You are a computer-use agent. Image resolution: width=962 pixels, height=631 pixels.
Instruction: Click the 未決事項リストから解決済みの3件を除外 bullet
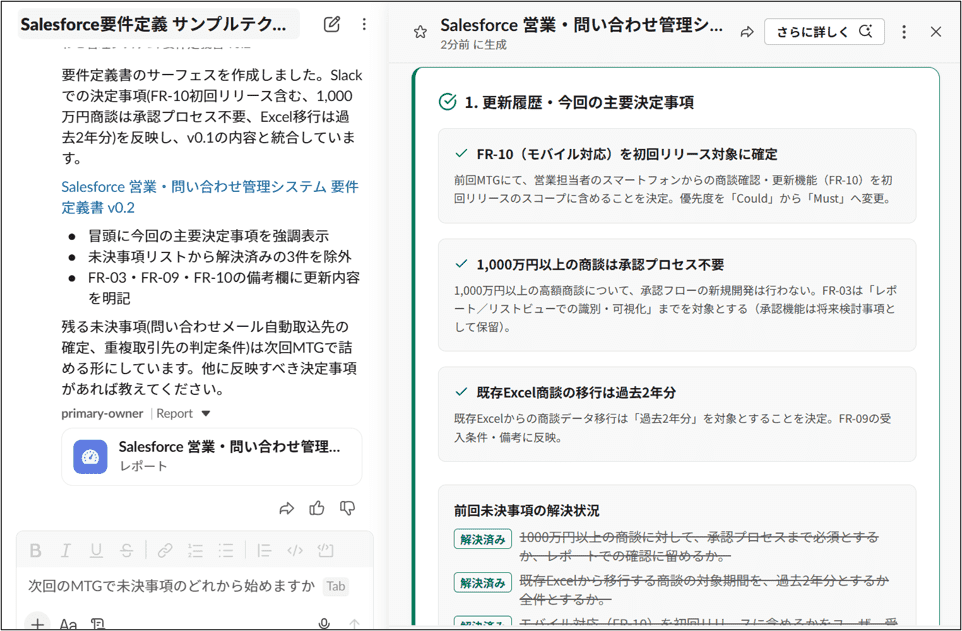click(220, 257)
